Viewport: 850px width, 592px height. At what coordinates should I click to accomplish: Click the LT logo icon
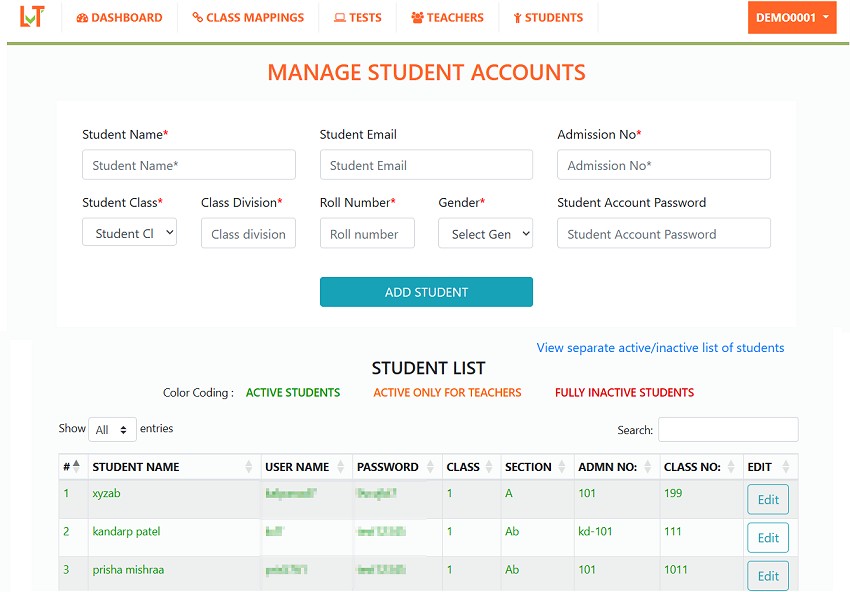(31, 17)
